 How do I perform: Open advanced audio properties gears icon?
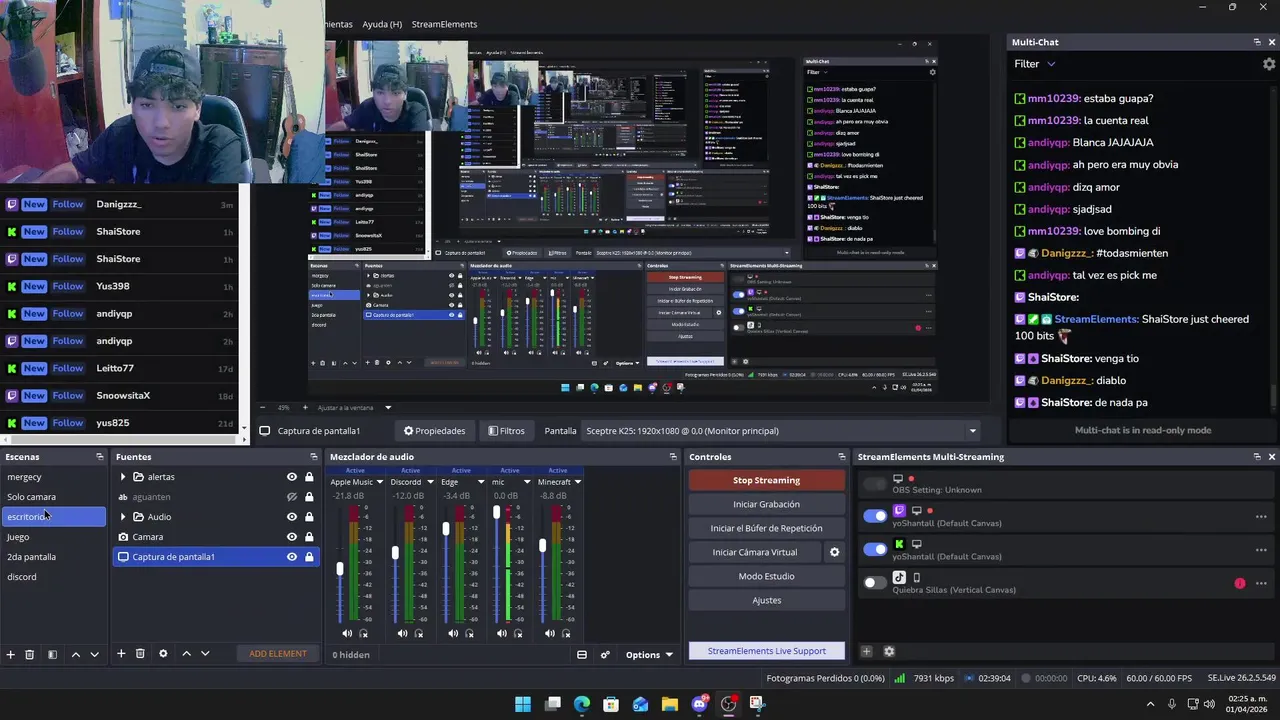pyautogui.click(x=605, y=655)
